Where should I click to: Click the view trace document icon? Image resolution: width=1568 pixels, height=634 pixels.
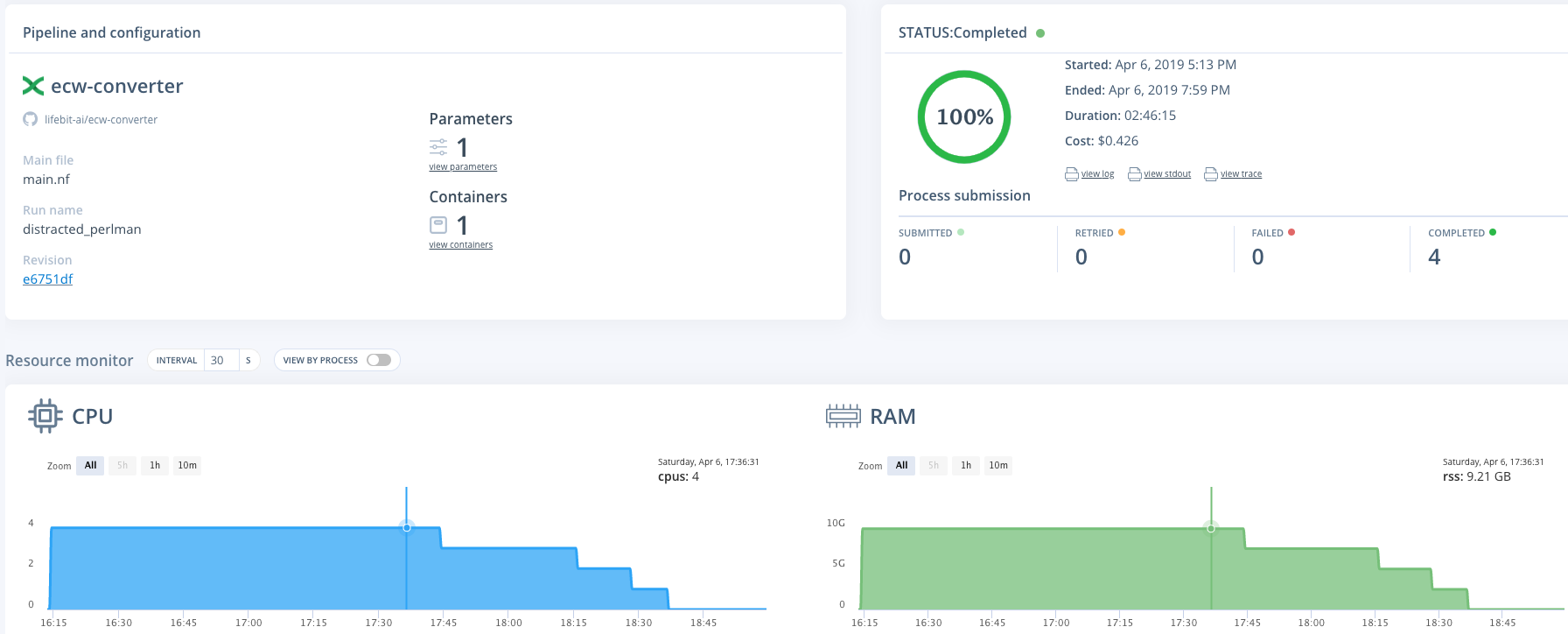click(x=1211, y=174)
